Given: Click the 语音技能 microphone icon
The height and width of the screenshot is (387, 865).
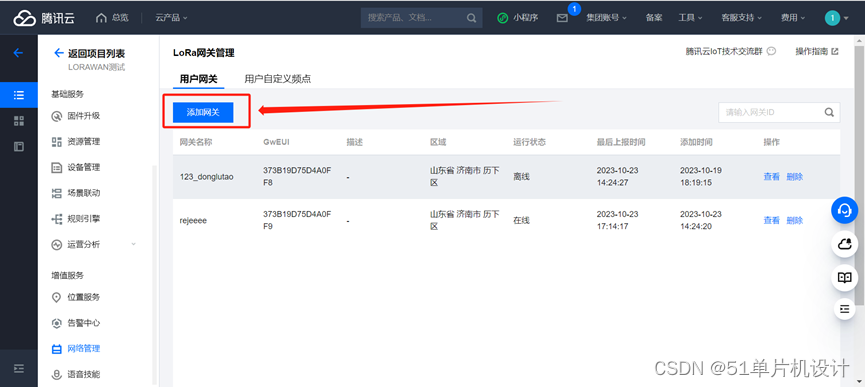Looking at the screenshot, I should tap(56, 375).
